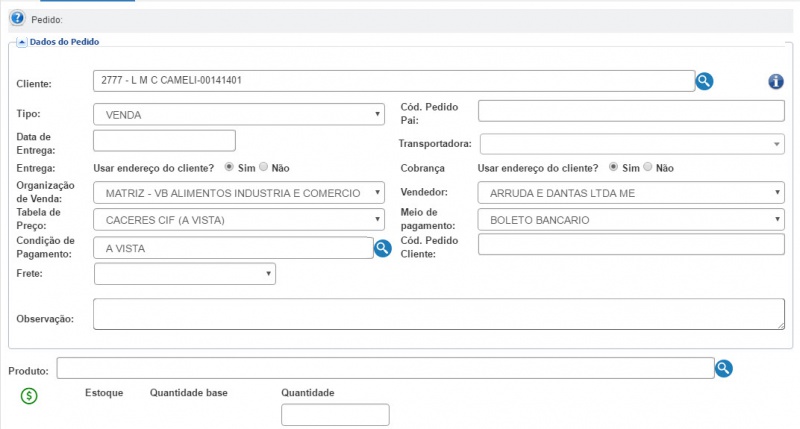This screenshot has height=429, width=800.
Task: Select Não for Cobrança client address
Action: pyautogui.click(x=647, y=167)
